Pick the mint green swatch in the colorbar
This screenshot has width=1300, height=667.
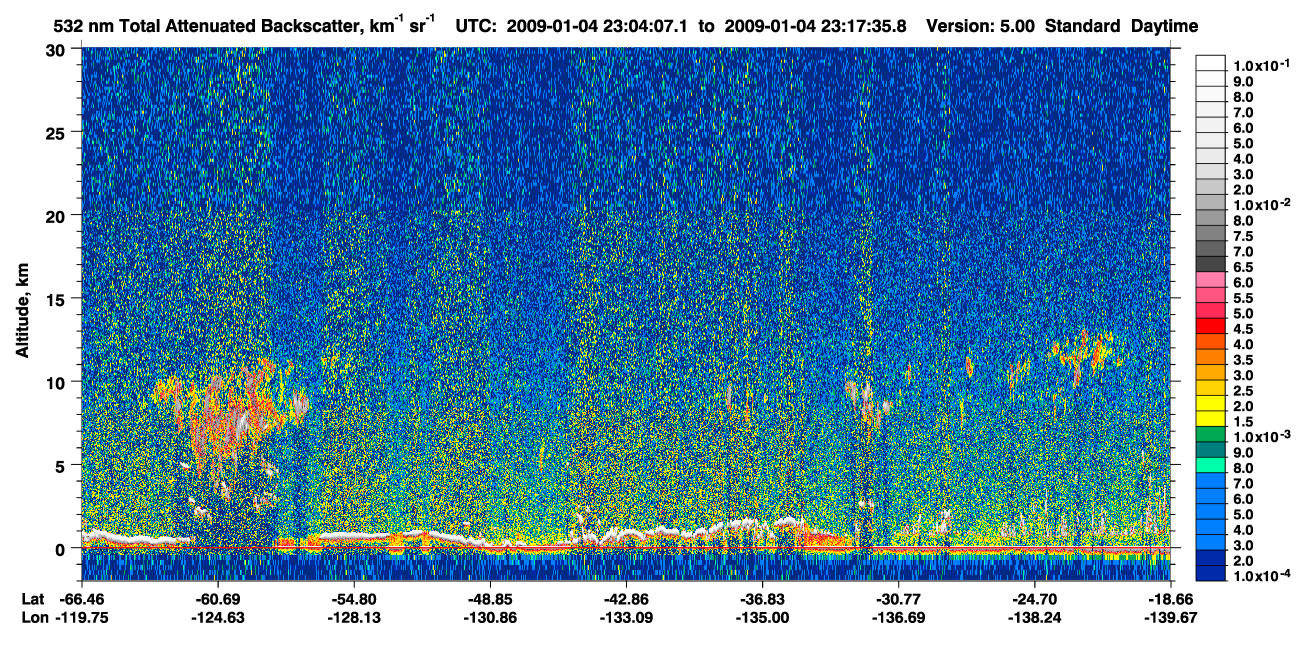(1211, 464)
